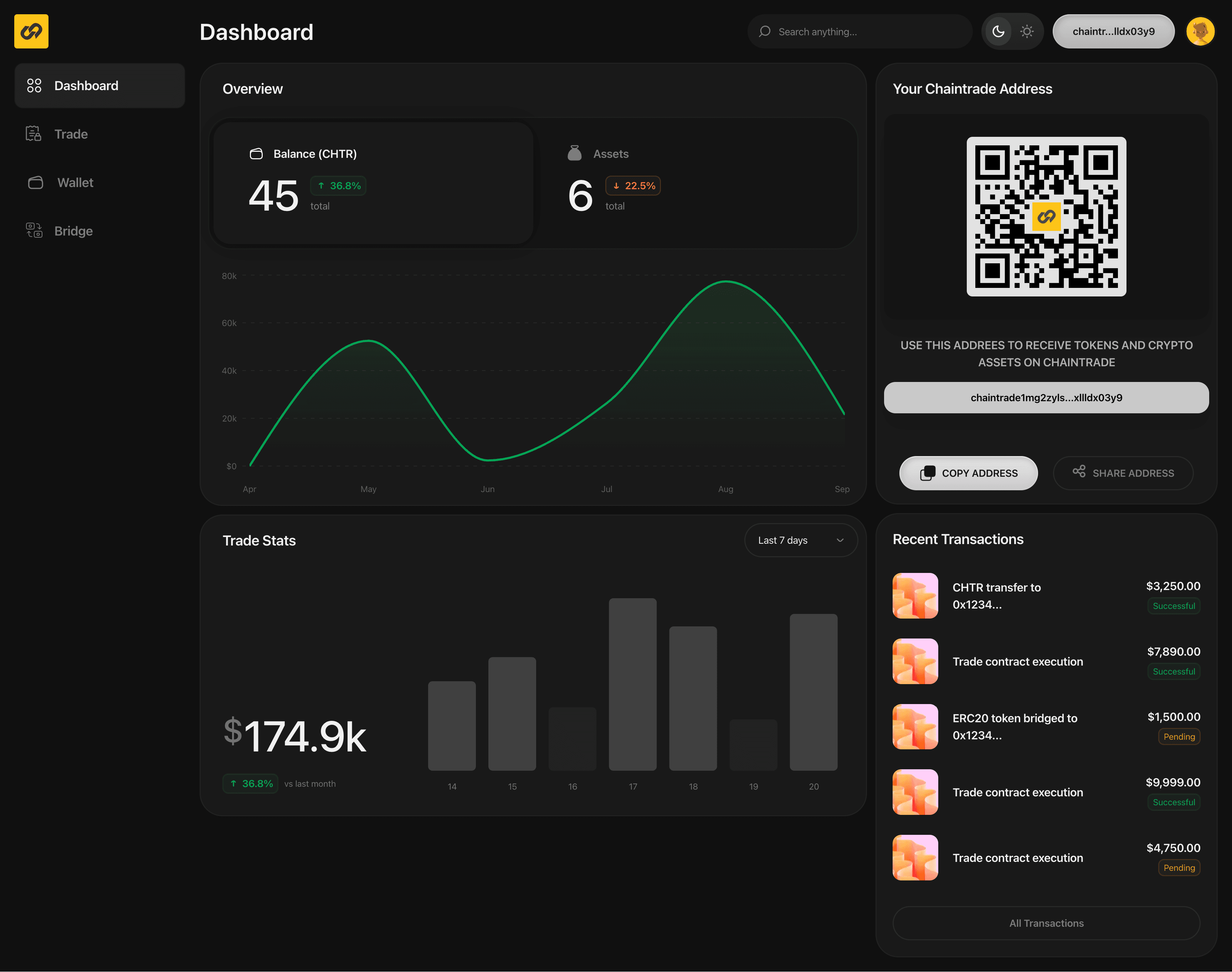Click the 36.8% vs last month badge
1232x972 pixels.
tap(251, 784)
